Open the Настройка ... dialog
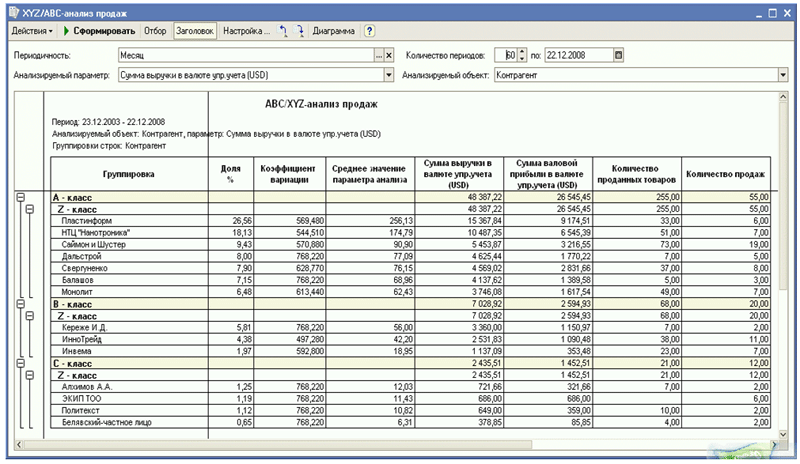 pos(246,31)
